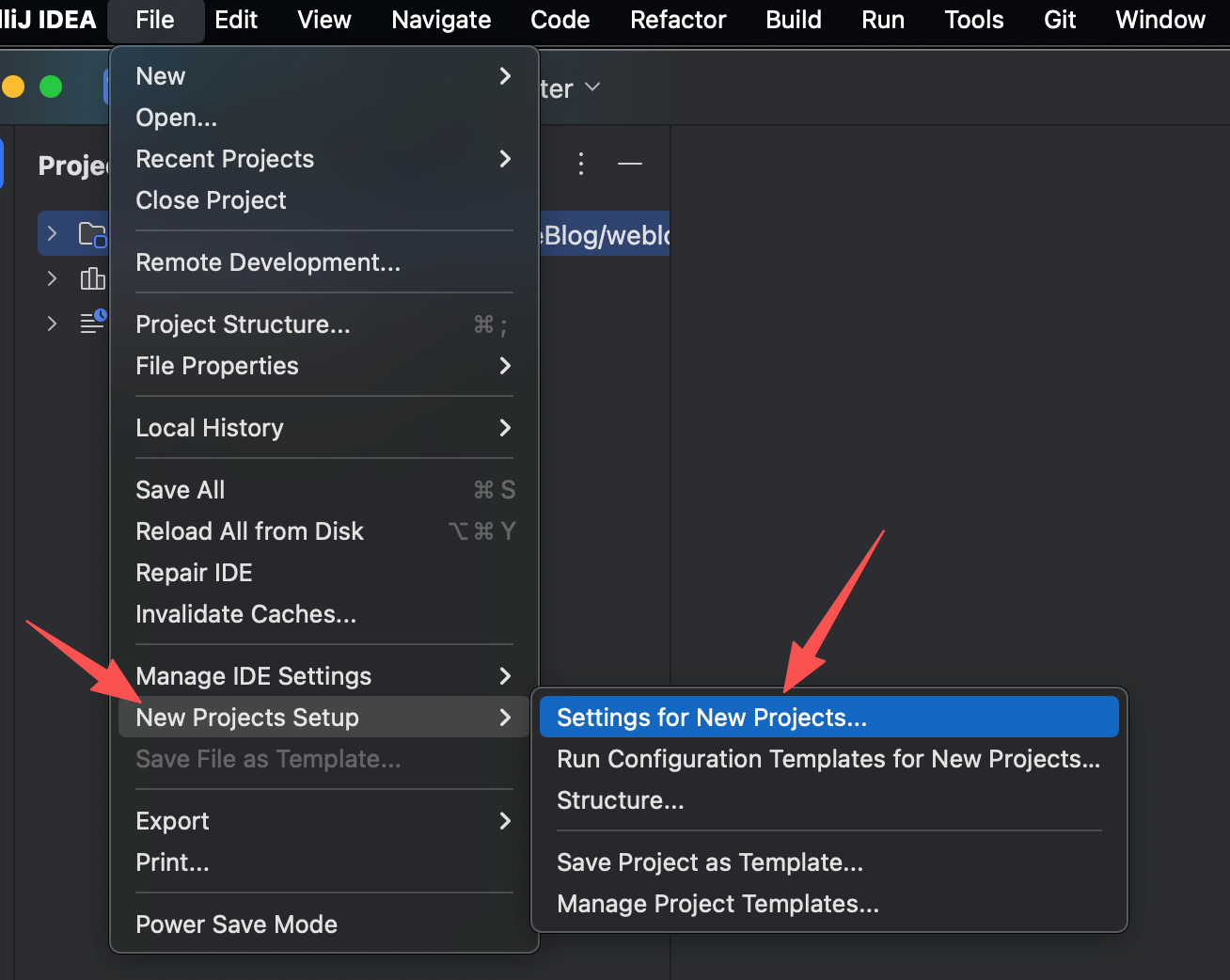The height and width of the screenshot is (980, 1230).
Task: Hide the Project panel with minimize dash
Action: pyautogui.click(x=630, y=164)
